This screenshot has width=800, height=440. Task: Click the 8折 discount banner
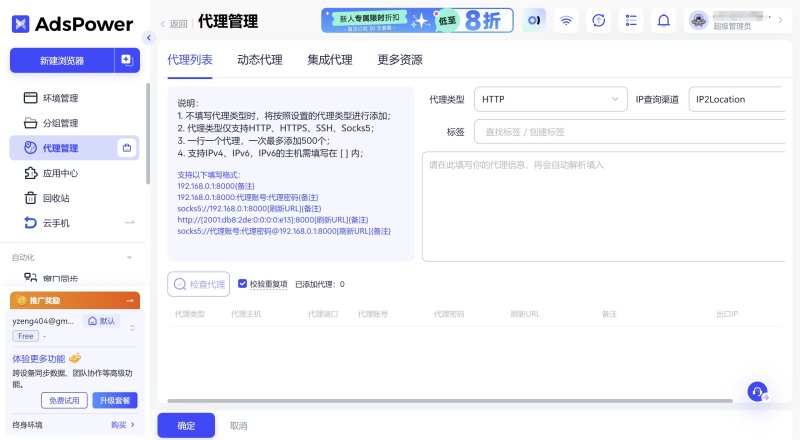tap(417, 20)
